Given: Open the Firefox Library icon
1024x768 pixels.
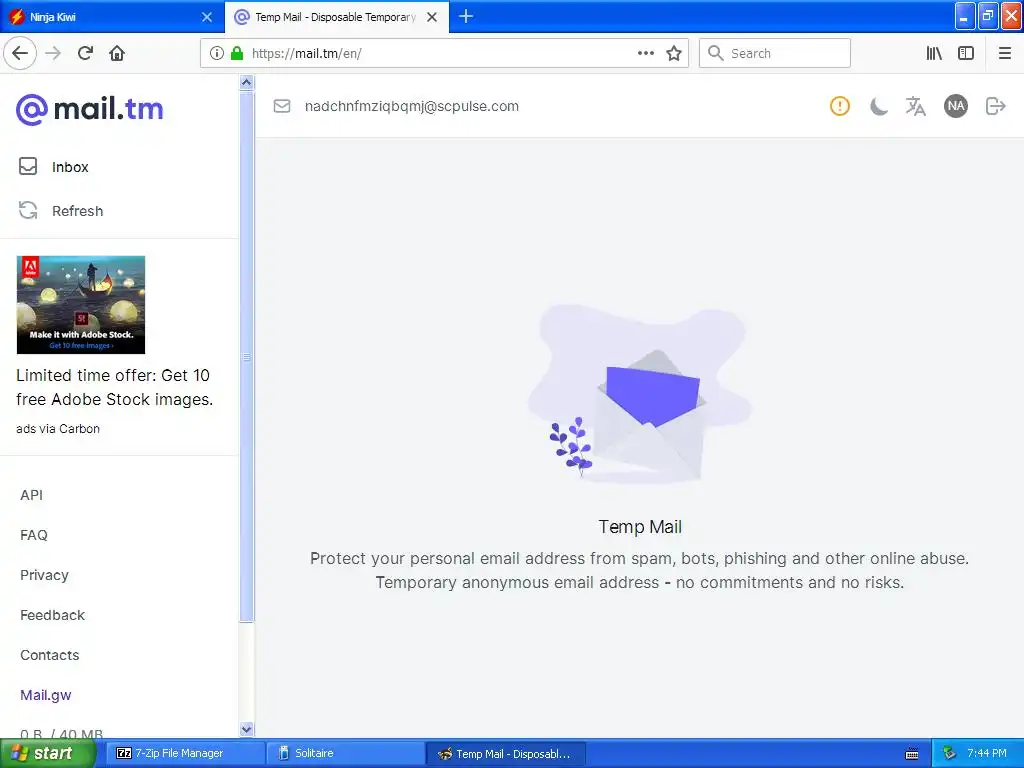Looking at the screenshot, I should 934,53.
